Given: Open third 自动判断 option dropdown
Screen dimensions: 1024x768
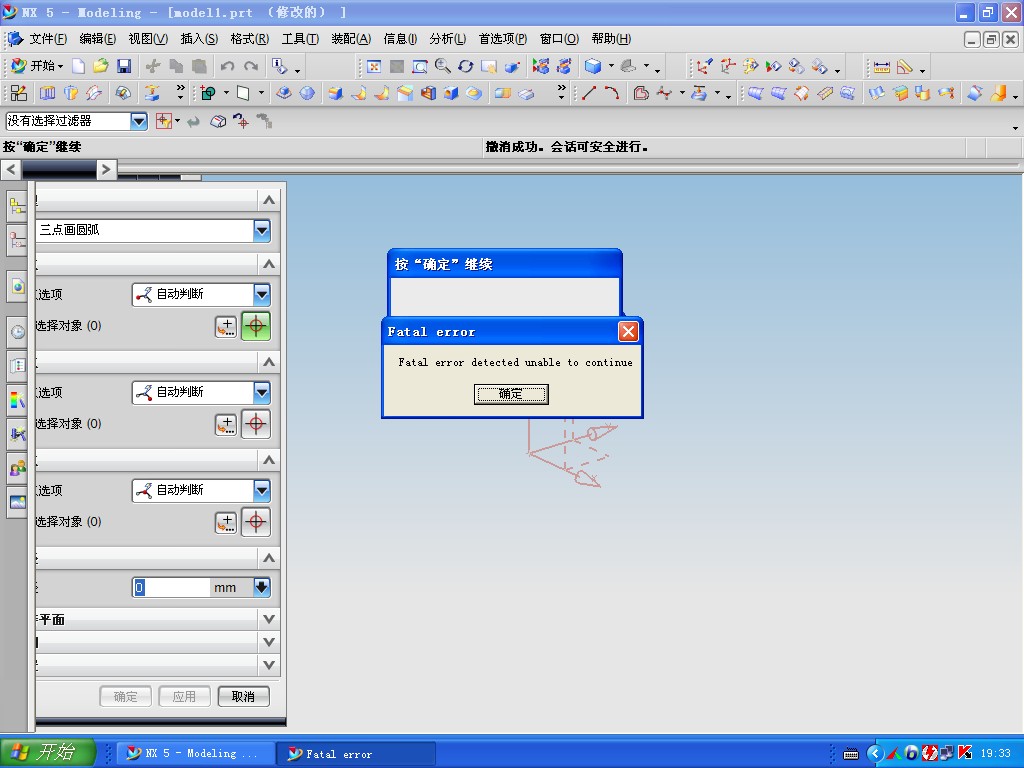Looking at the screenshot, I should (261, 490).
